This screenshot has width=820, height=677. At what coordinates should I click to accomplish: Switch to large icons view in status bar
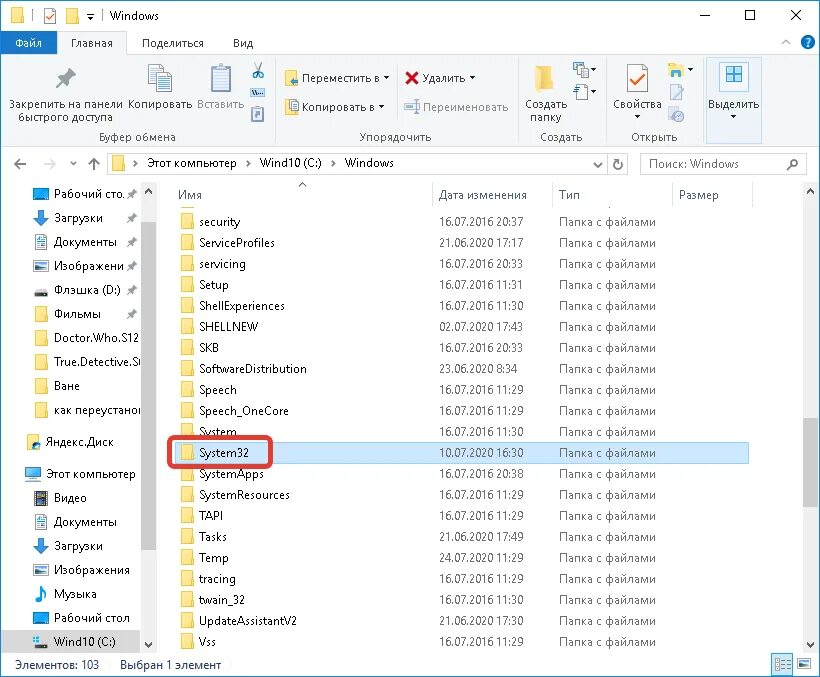804,664
